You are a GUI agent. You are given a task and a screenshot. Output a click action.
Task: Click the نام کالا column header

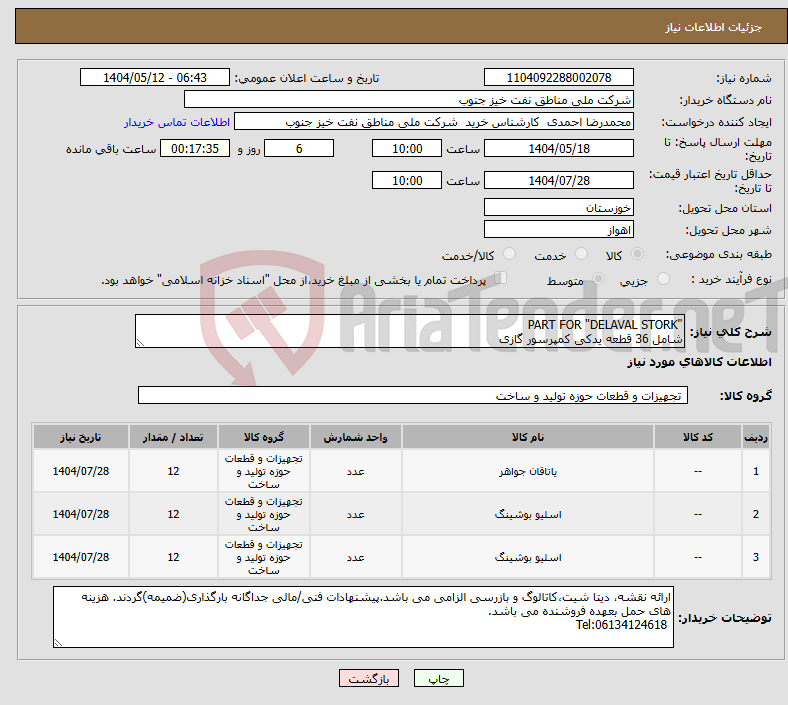(x=528, y=437)
